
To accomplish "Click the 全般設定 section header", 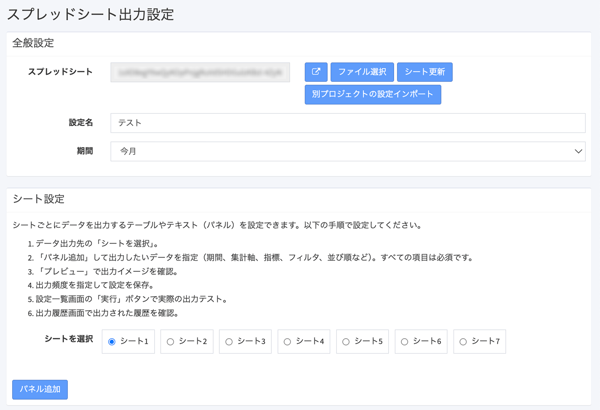I will point(33,43).
